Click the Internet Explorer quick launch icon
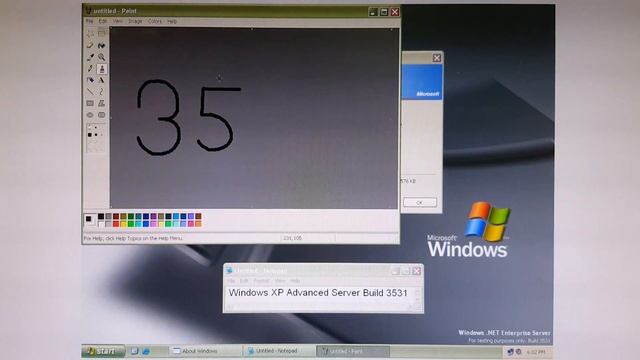 click(146, 351)
